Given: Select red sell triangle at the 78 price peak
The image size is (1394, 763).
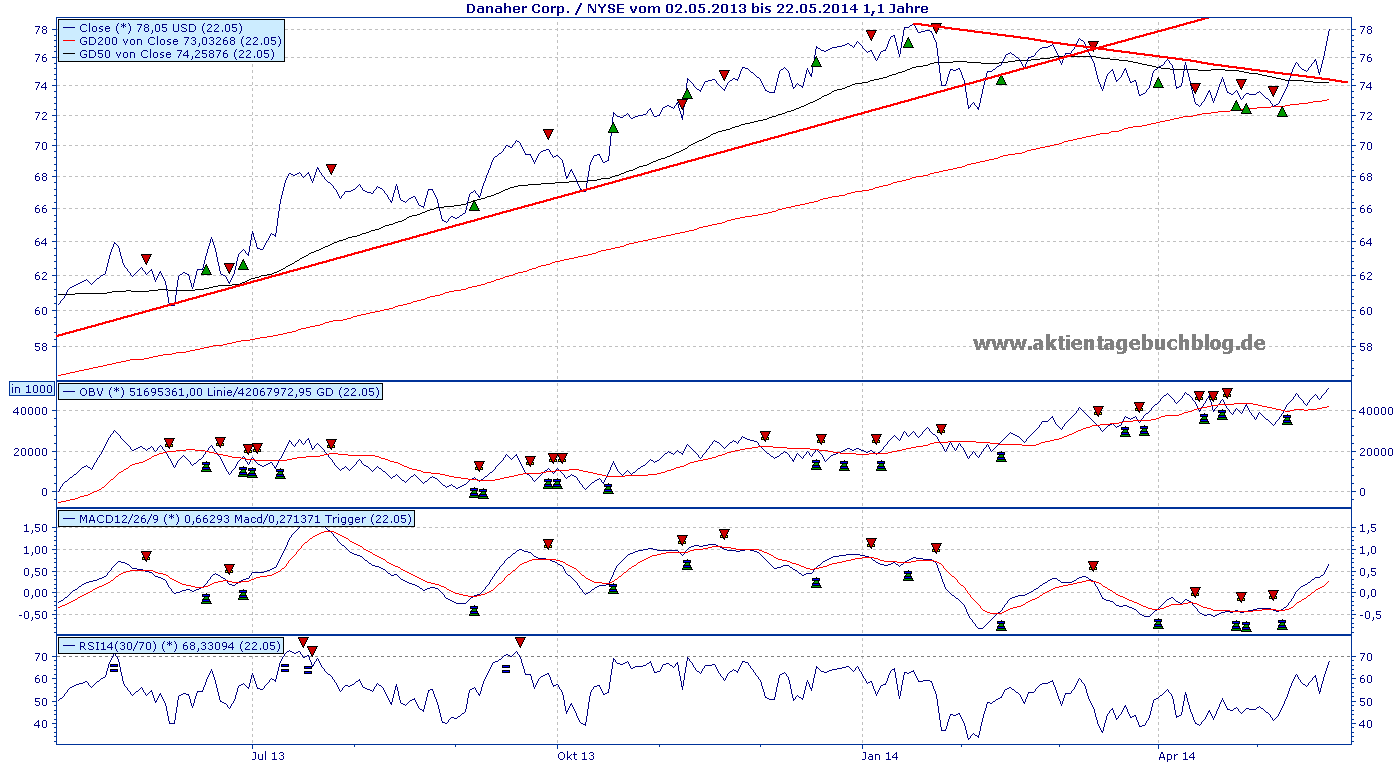Looking at the screenshot, I should click(x=935, y=28).
